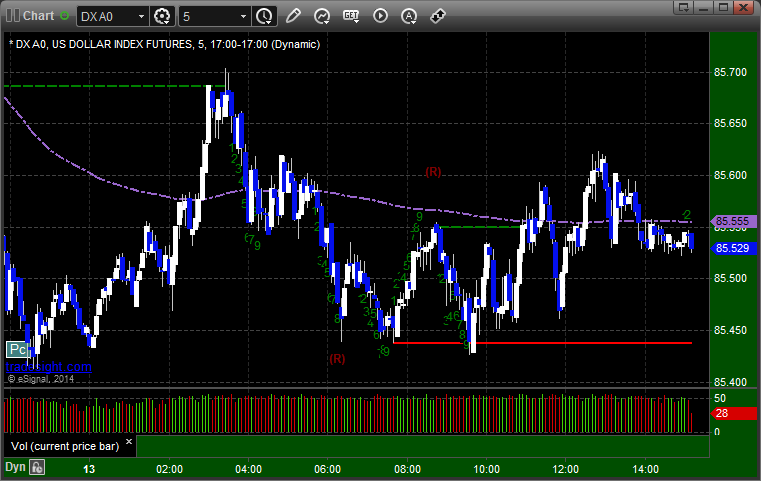
Task: Open the time template clock menu
Action: 265,17
